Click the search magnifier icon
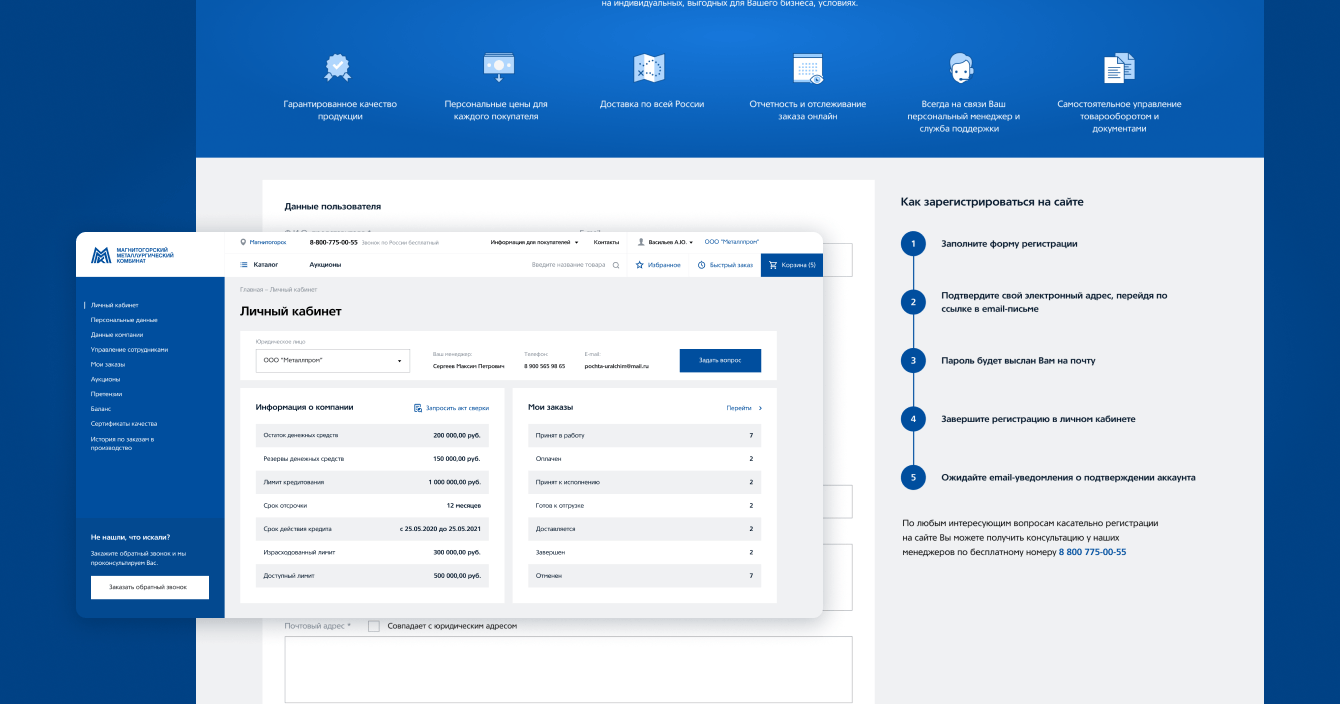This screenshot has height=704, width=1340. (616, 265)
